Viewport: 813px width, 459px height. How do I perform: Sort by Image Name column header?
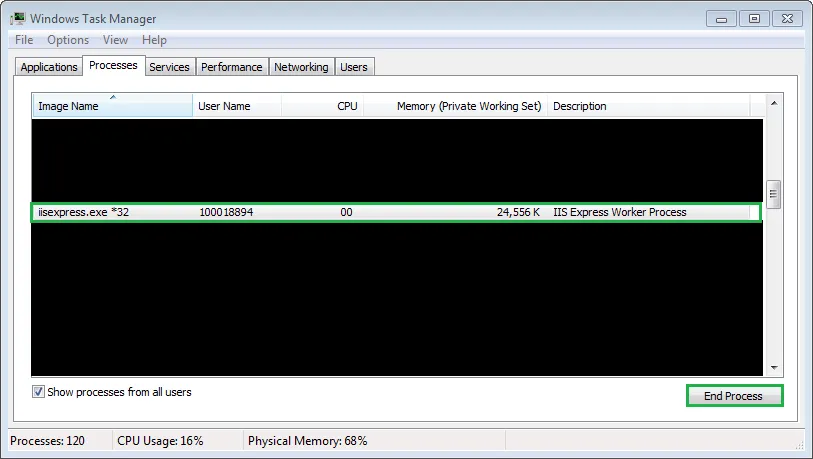(112, 106)
